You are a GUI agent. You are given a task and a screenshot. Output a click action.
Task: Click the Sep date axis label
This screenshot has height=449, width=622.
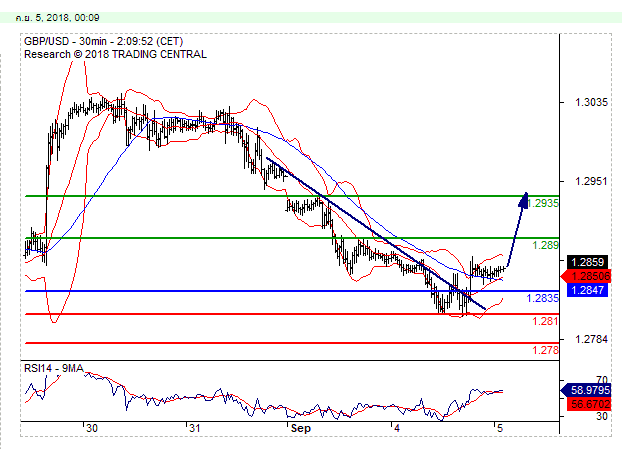click(301, 429)
